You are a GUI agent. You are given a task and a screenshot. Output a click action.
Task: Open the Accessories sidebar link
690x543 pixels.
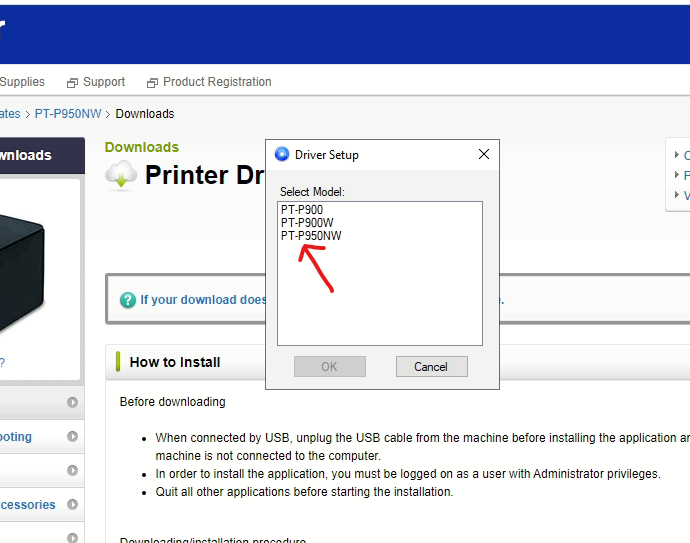point(28,505)
